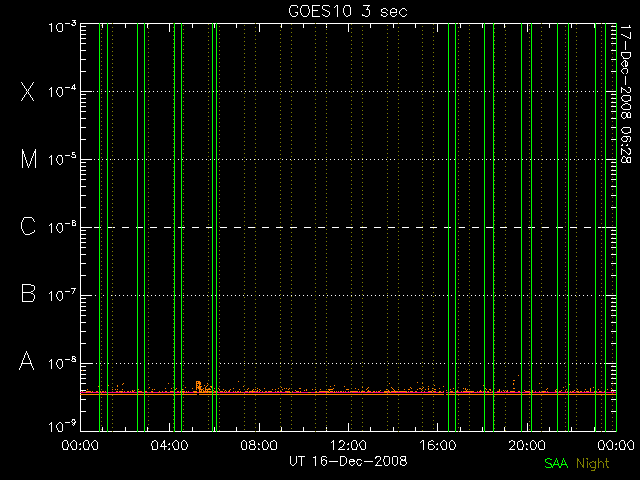The image size is (640, 480).
Task: Click the A flare class label
Action: (27, 361)
